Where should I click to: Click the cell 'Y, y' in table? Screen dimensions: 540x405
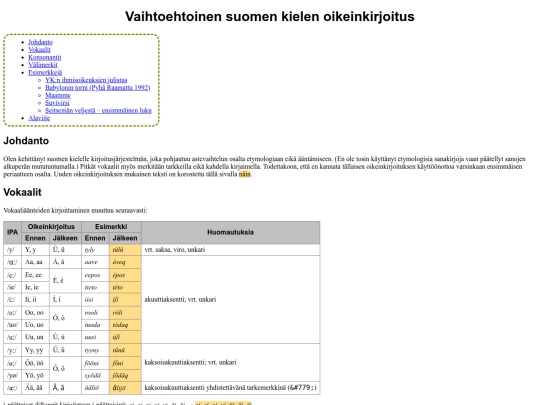click(x=35, y=250)
